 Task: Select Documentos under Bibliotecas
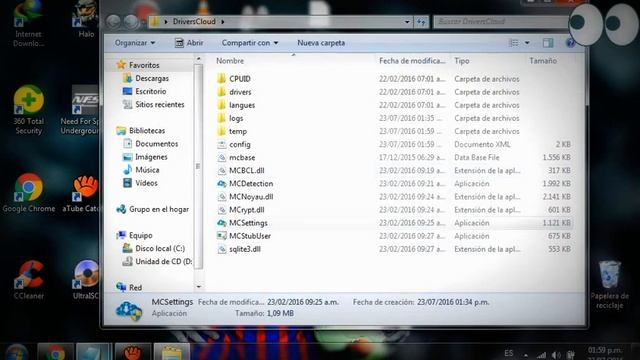point(151,144)
